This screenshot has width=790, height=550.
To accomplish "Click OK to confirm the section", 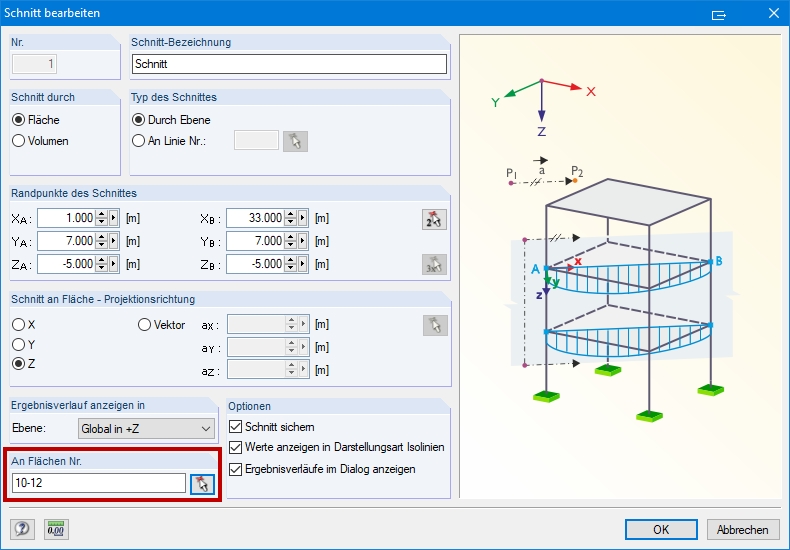I will coord(661,530).
